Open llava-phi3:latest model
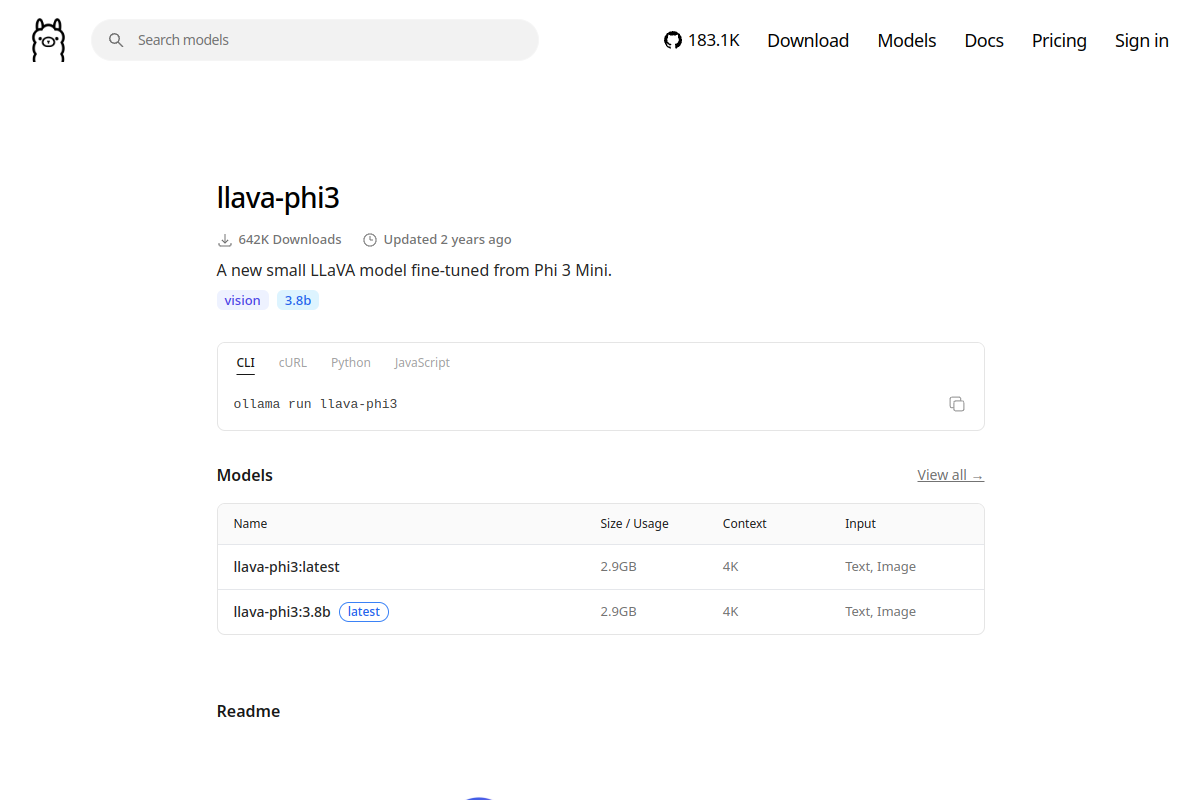 click(287, 567)
